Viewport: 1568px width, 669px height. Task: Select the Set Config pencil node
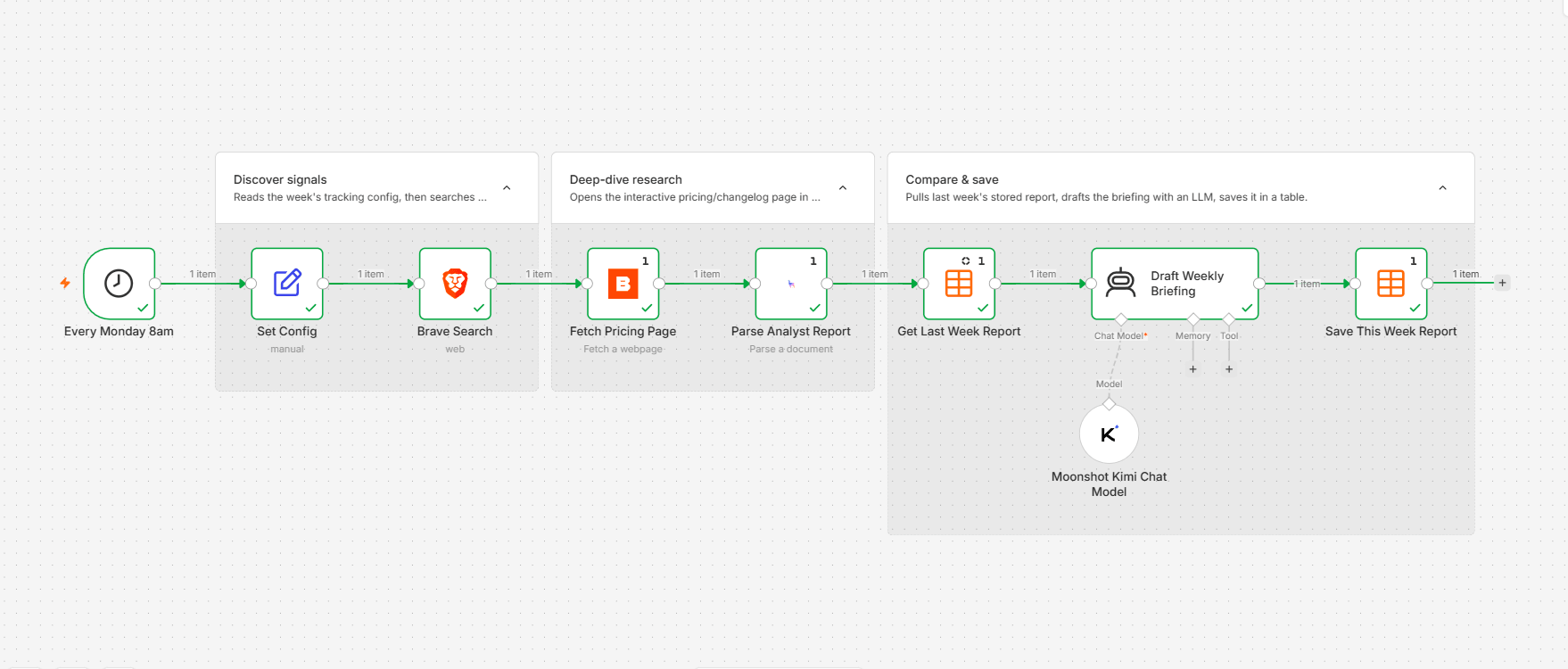287,284
